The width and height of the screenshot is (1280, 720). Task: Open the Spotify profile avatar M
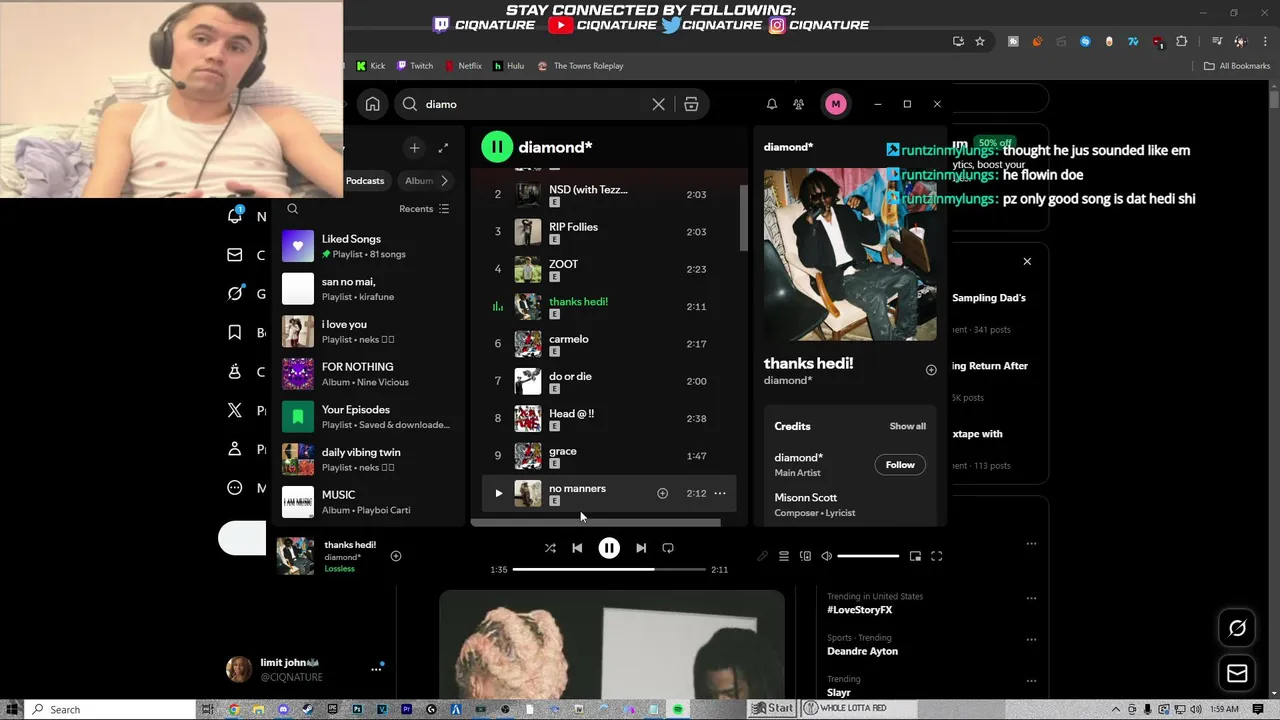click(x=836, y=104)
